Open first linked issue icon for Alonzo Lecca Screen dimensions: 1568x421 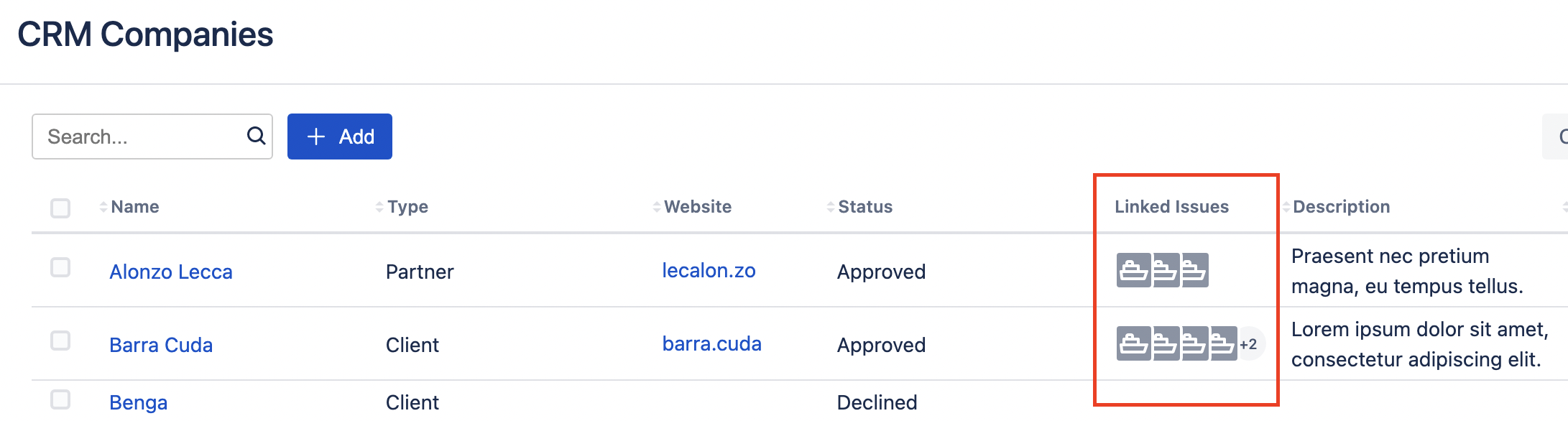(x=1133, y=271)
